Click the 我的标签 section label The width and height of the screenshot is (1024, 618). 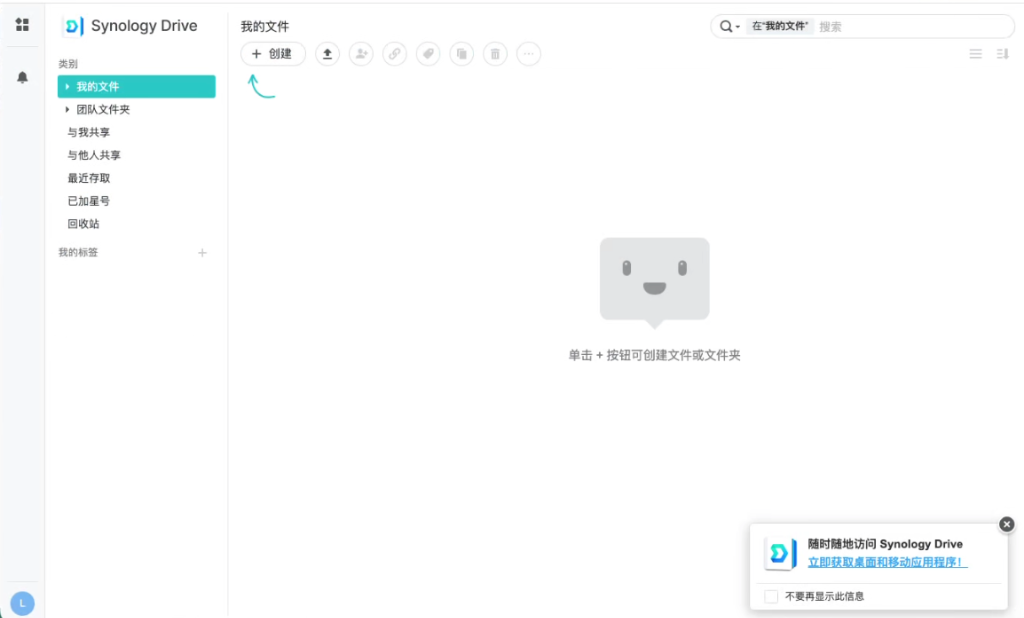pos(78,252)
